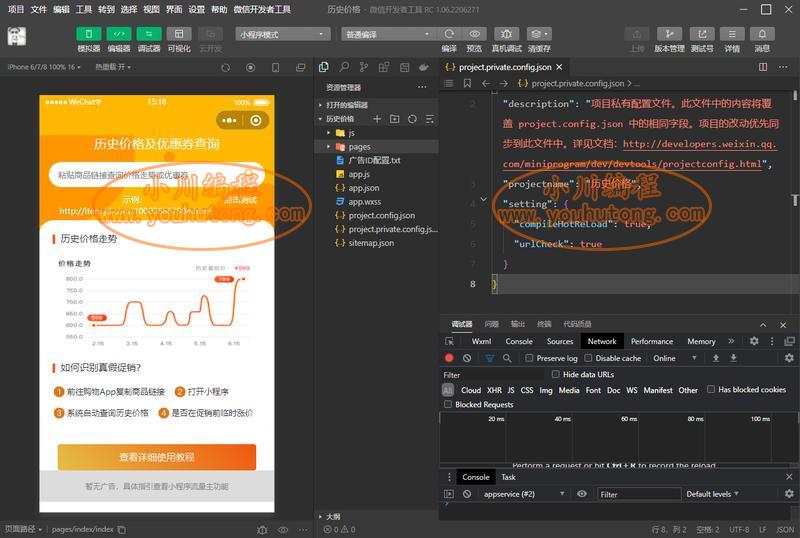Toggle Has blocked cookies checkbox
The height and width of the screenshot is (538, 800).
(710, 389)
